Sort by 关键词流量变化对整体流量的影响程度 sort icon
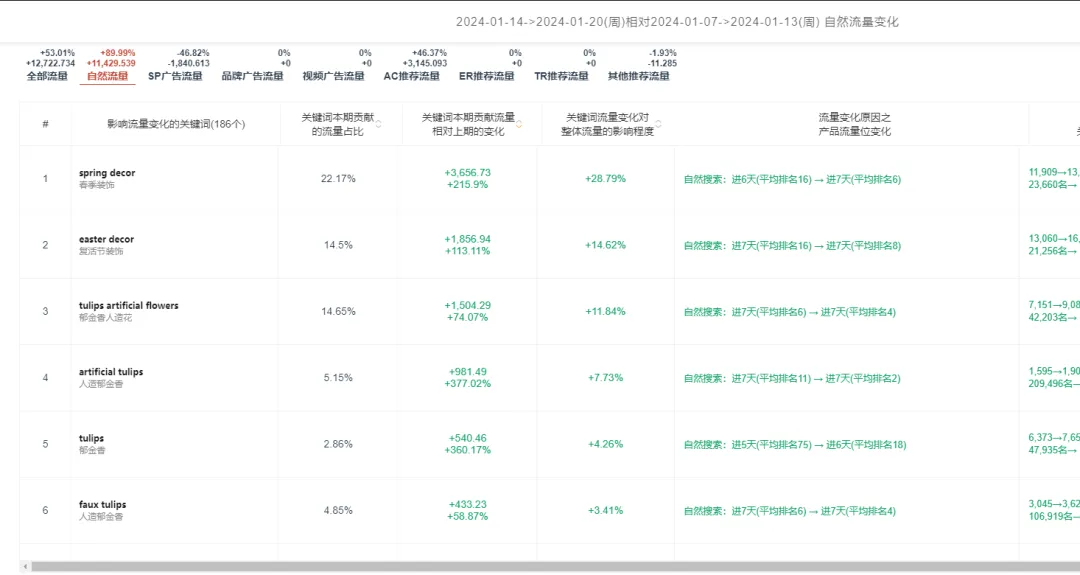 click(x=658, y=124)
